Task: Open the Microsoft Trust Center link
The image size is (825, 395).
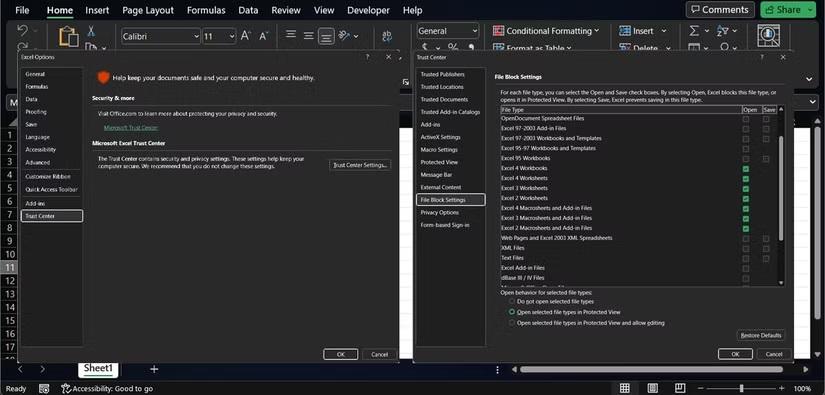Action: click(x=130, y=127)
